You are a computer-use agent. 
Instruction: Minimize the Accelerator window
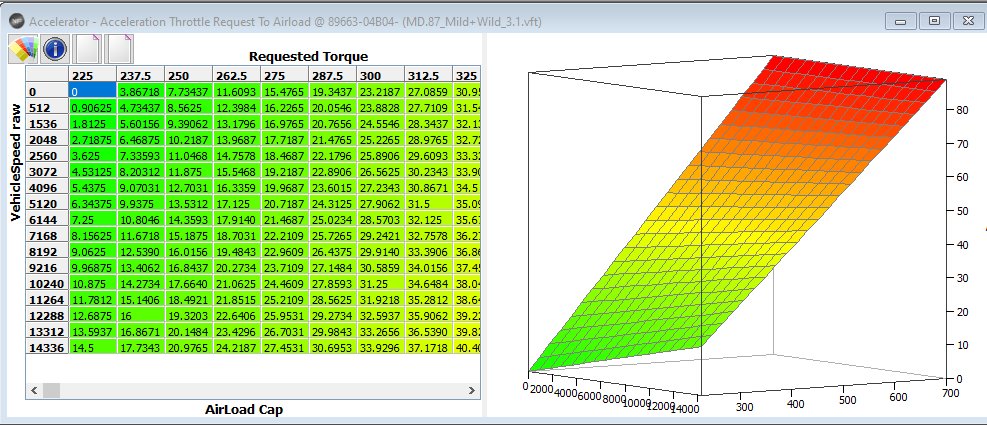pos(900,21)
